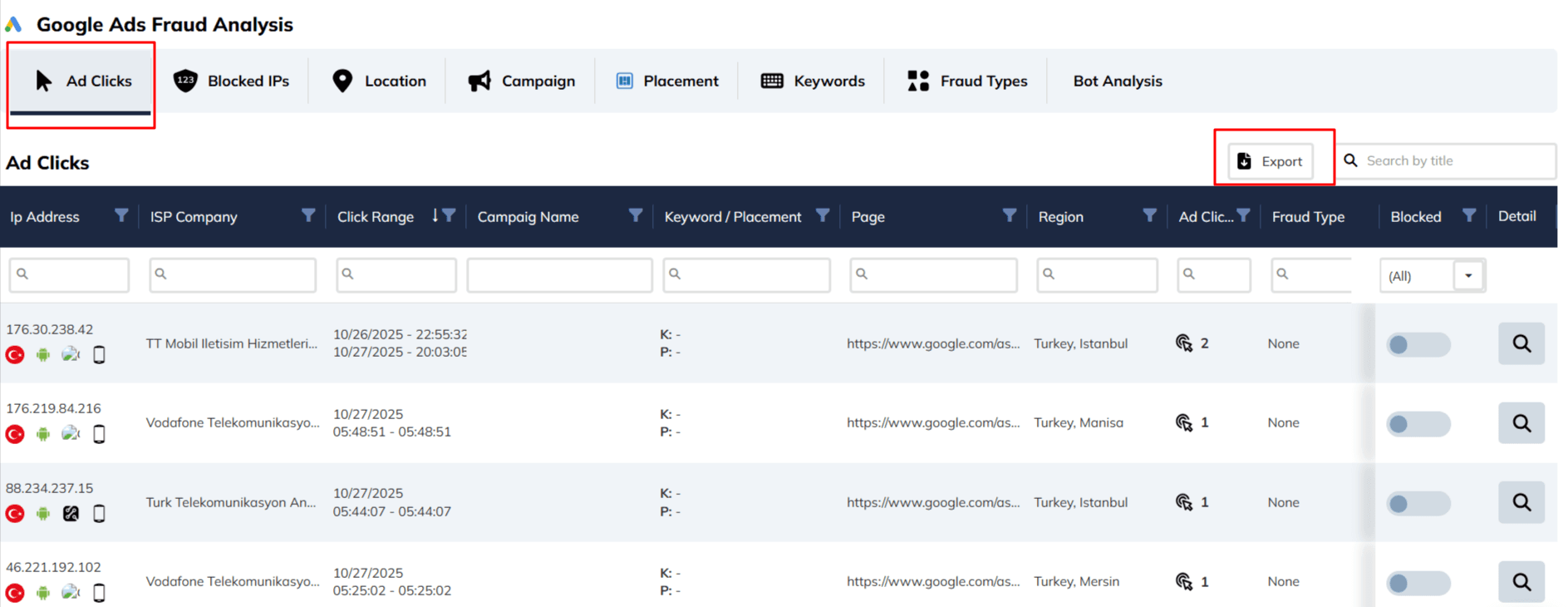
Task: Click filter icon on Region column
Action: [x=1149, y=216]
